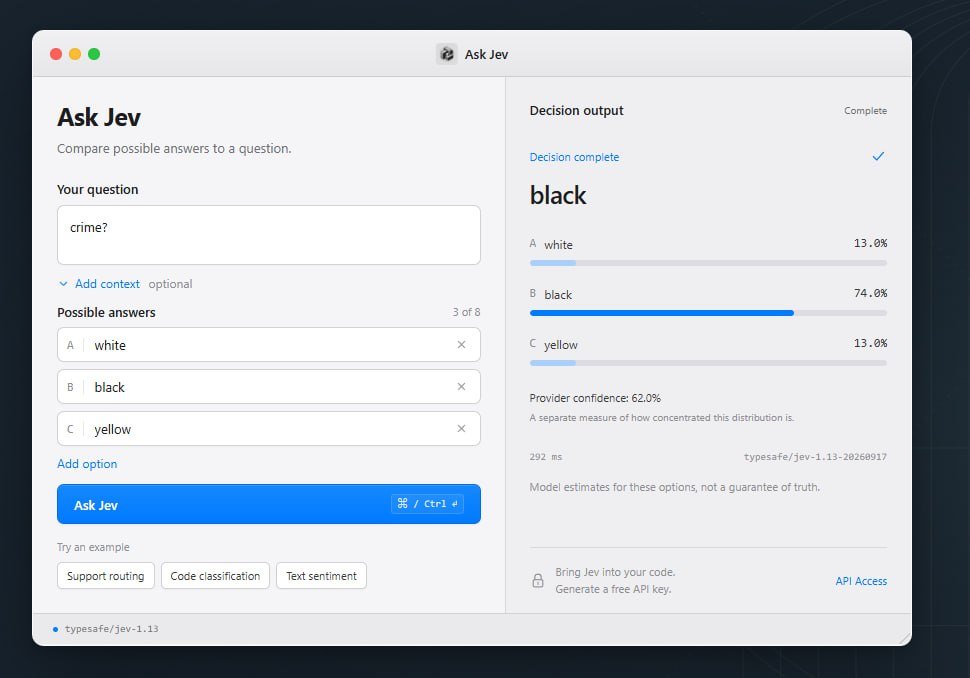Edit the white answer field

268,345
